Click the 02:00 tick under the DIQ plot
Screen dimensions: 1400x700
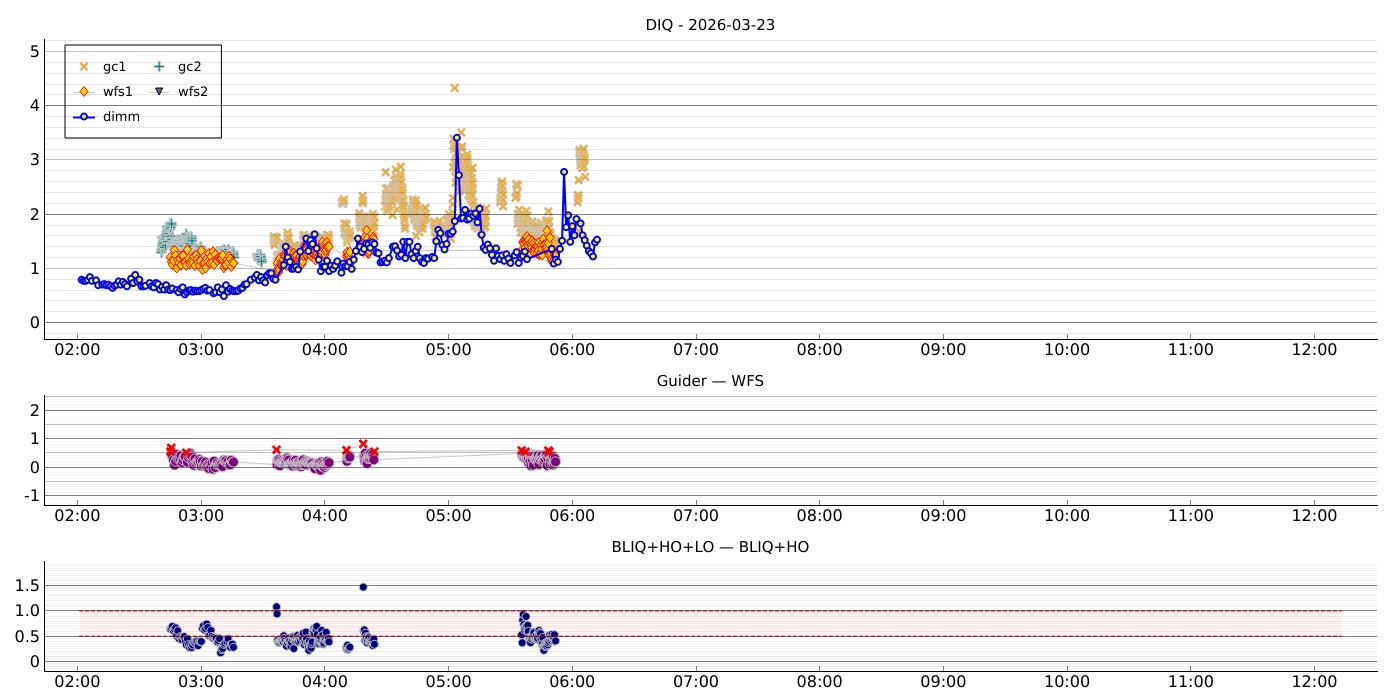[x=77, y=350]
